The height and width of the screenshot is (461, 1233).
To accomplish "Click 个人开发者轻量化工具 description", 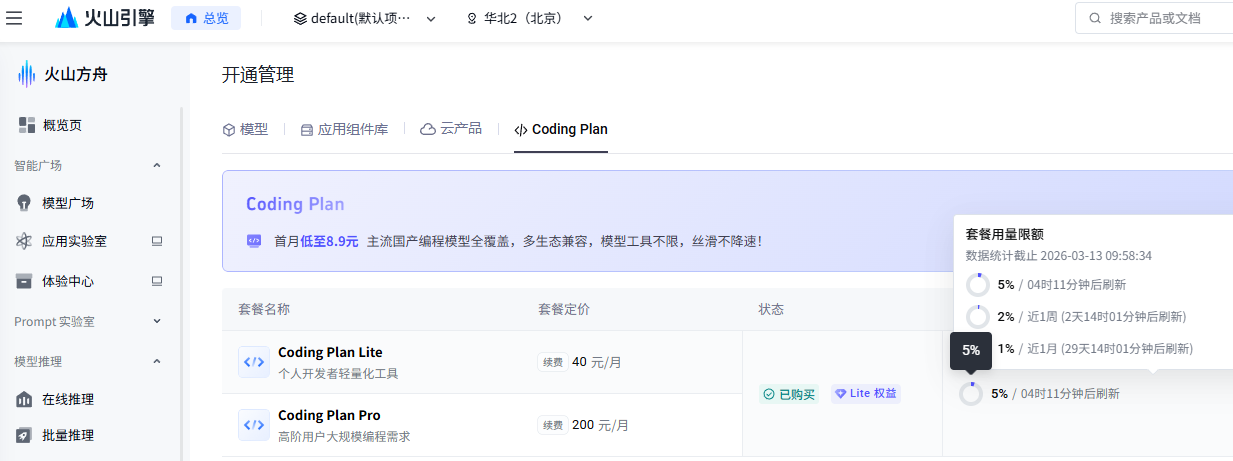I will [338, 374].
